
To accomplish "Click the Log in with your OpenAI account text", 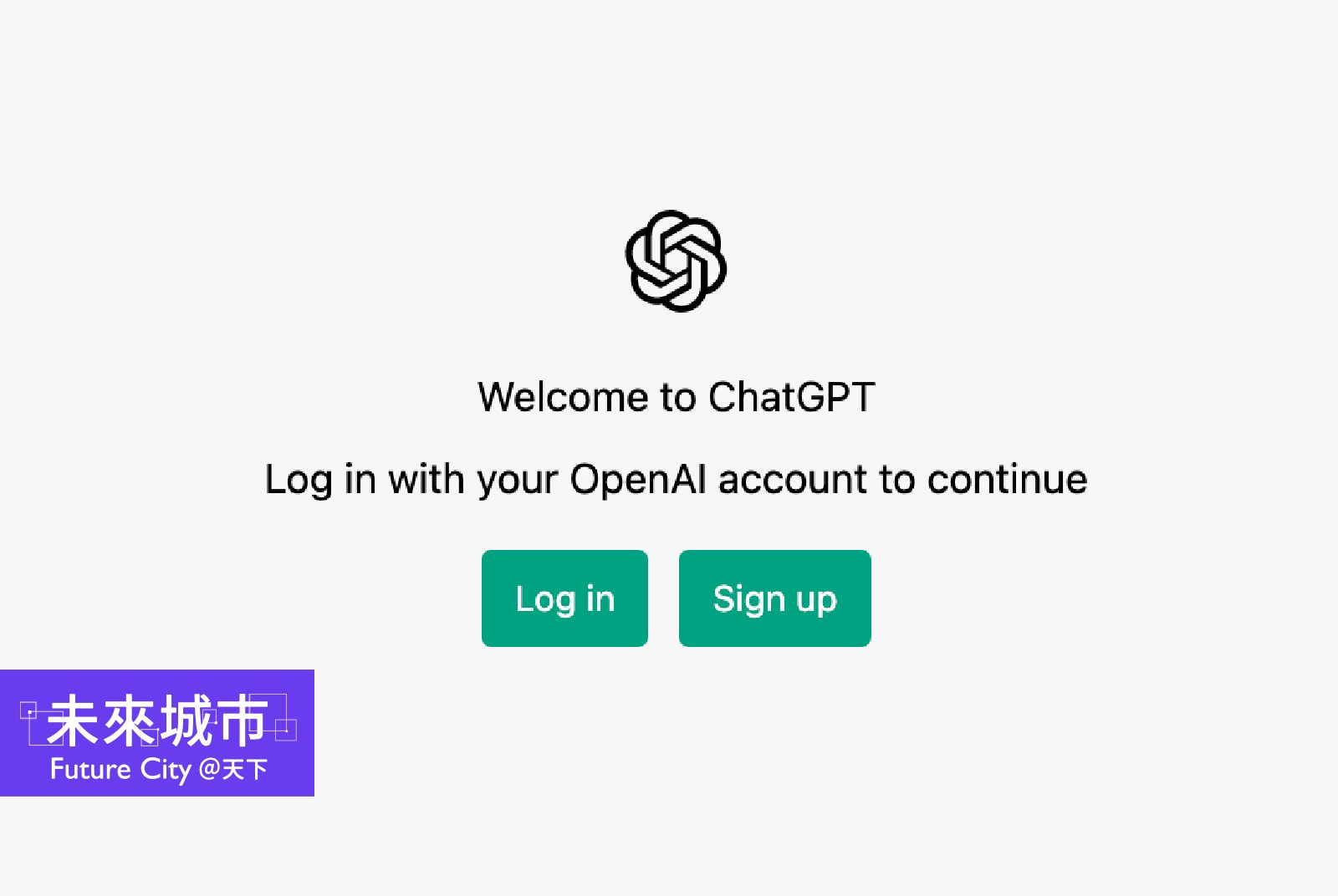I will [676, 480].
